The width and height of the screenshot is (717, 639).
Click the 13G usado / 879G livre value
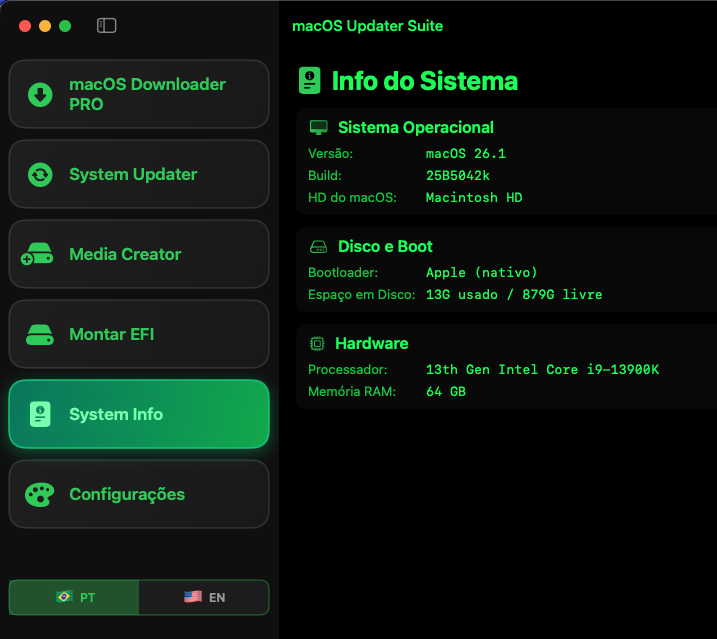[x=514, y=295]
